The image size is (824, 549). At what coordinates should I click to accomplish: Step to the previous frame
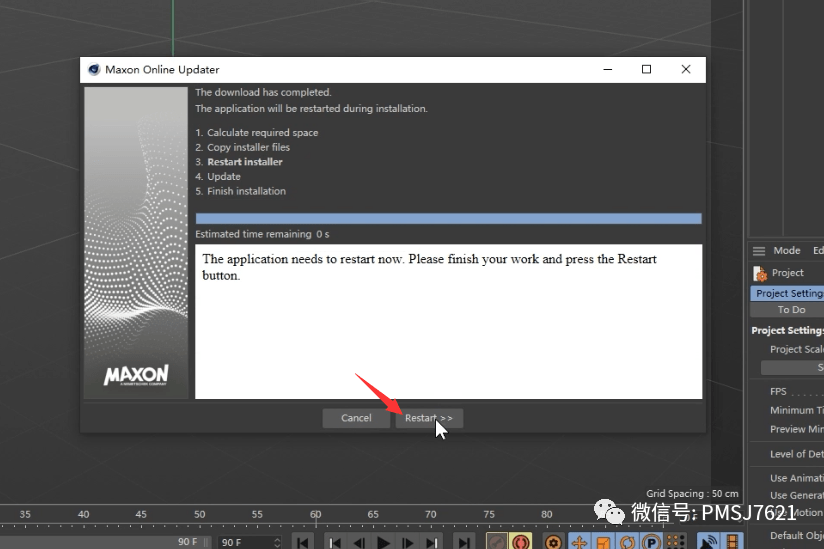point(358,542)
